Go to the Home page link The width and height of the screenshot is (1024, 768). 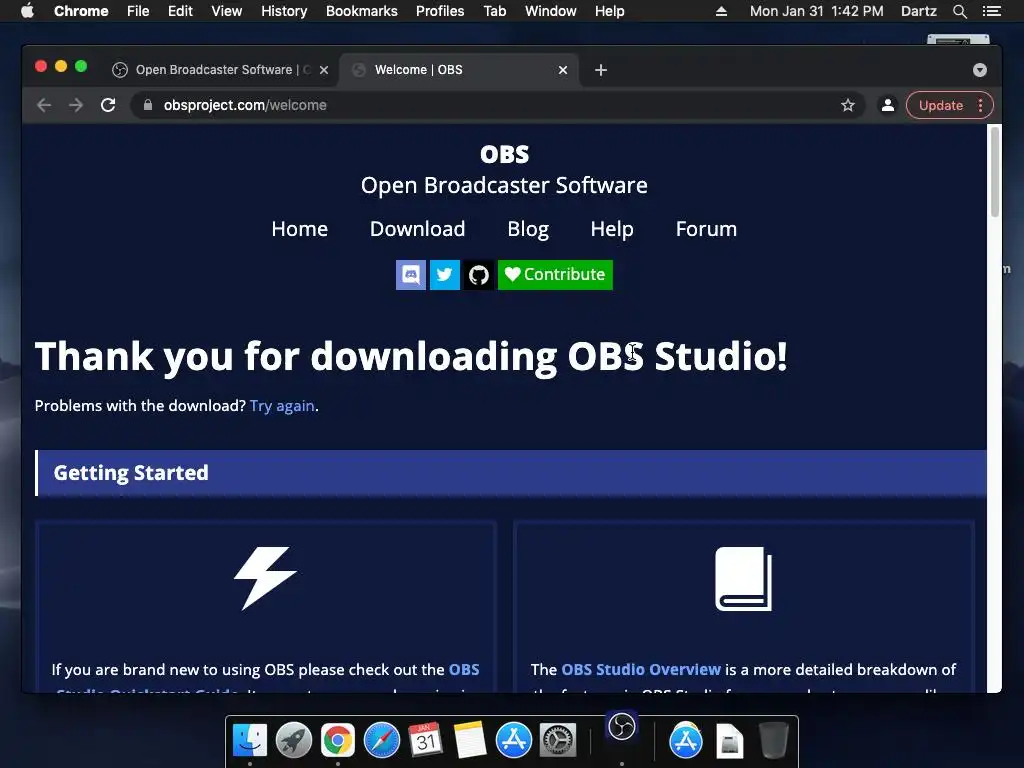coord(300,229)
